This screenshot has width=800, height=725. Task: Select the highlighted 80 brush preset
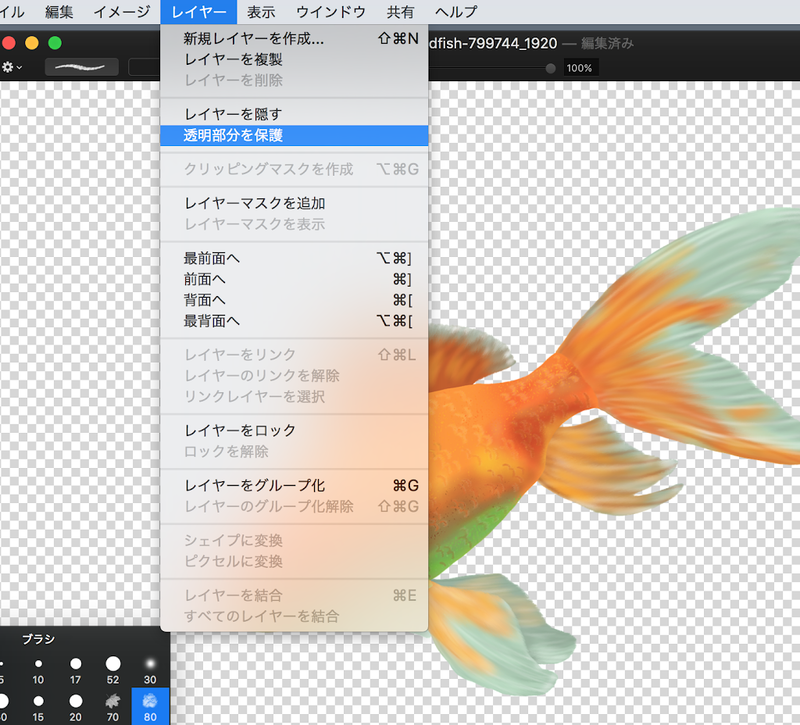point(150,705)
